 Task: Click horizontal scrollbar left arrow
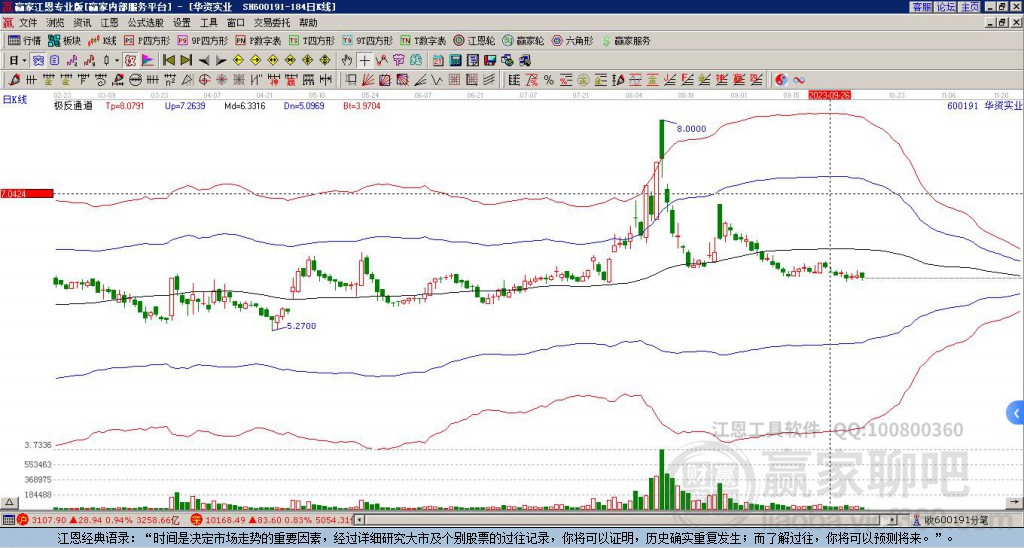click(359, 520)
